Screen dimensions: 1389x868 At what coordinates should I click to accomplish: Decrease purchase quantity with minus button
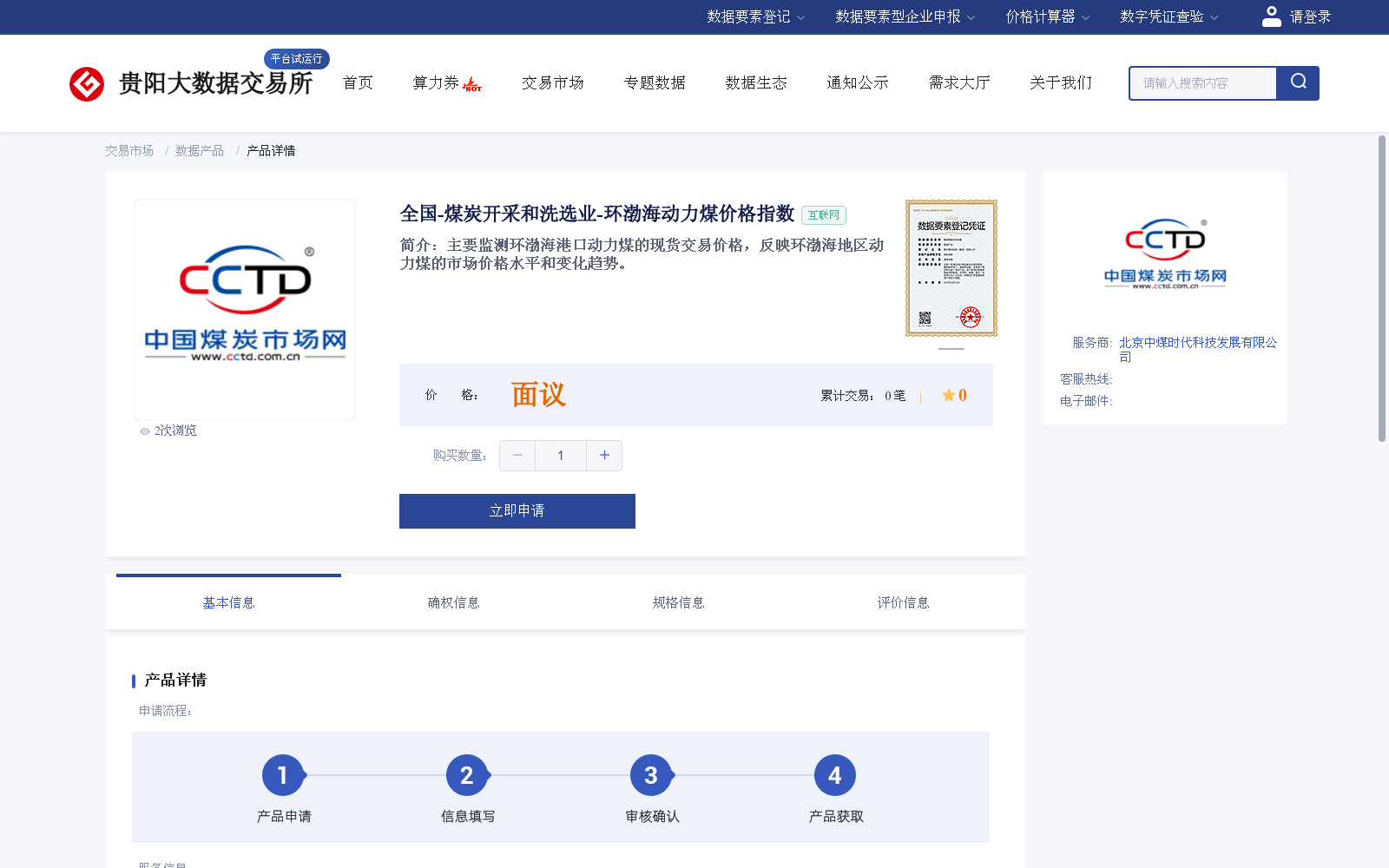(517, 456)
